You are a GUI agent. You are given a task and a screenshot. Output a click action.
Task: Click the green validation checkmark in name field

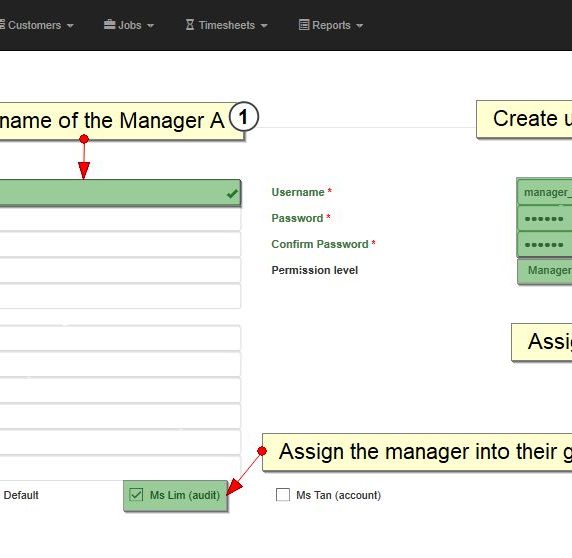(x=232, y=193)
